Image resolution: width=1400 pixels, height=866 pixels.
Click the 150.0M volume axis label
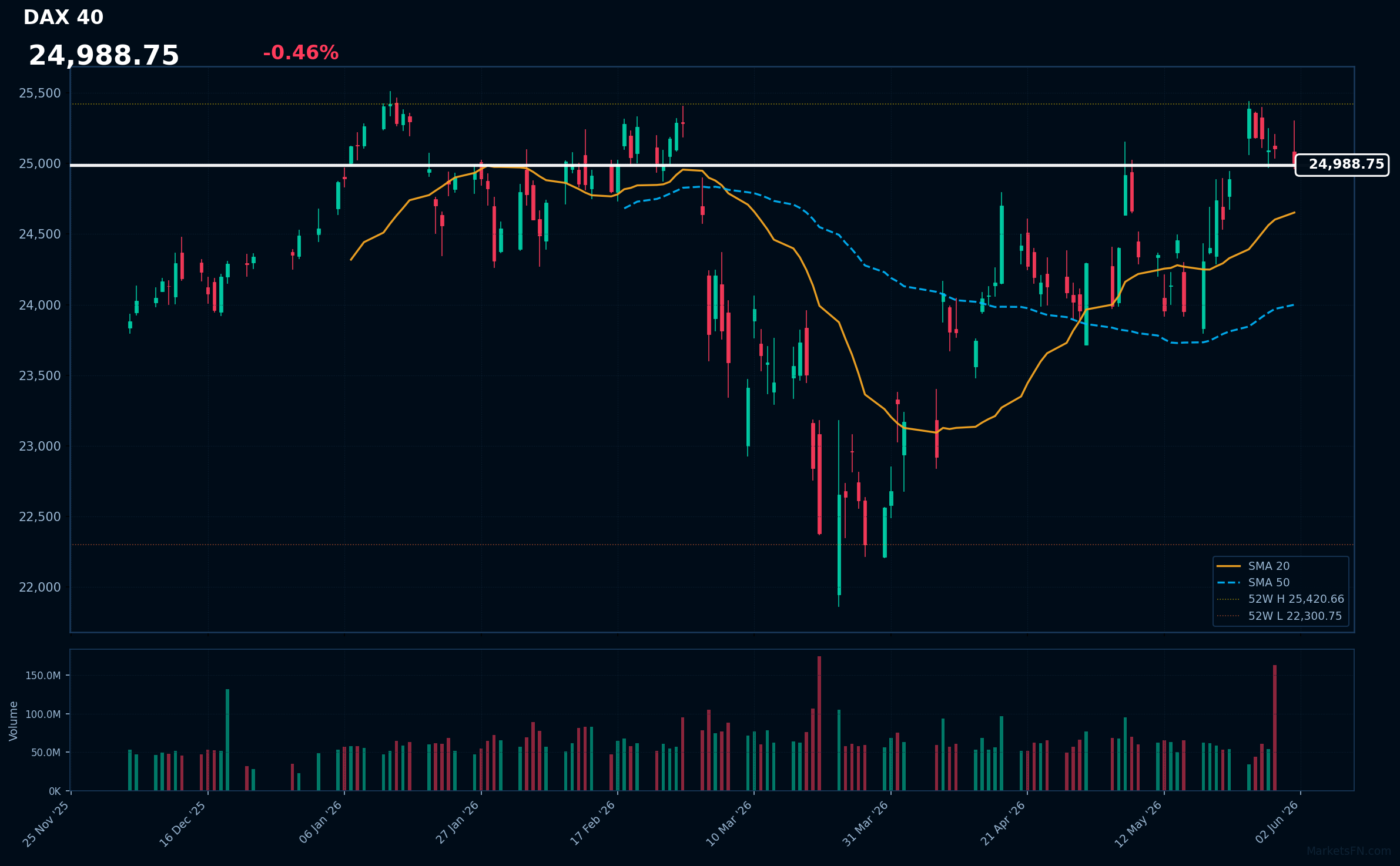pyautogui.click(x=43, y=676)
